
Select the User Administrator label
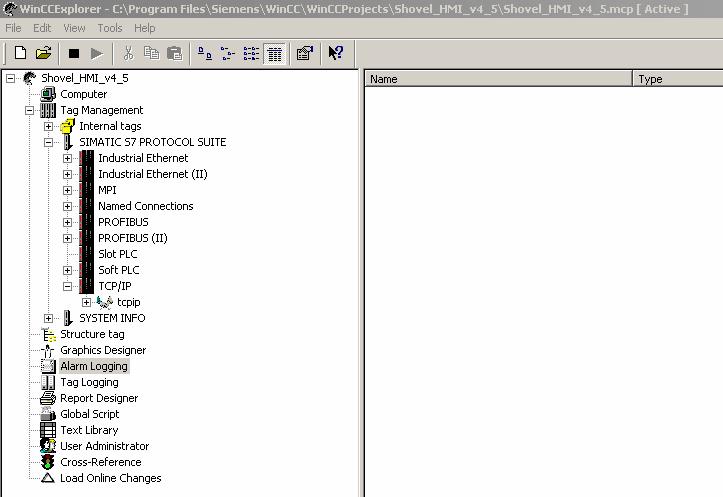point(105,446)
